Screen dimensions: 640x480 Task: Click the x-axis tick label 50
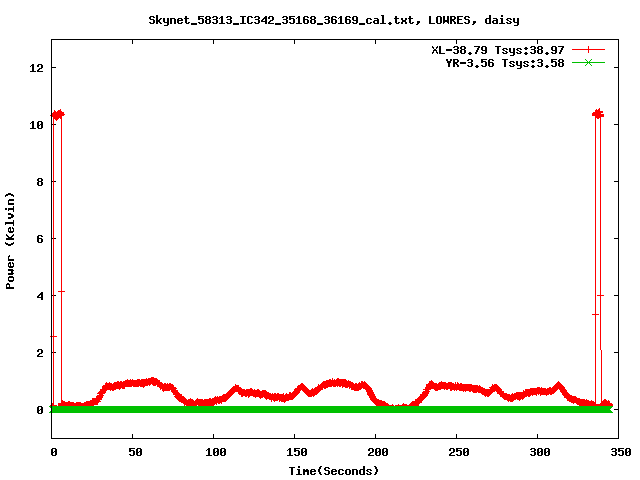click(x=135, y=452)
